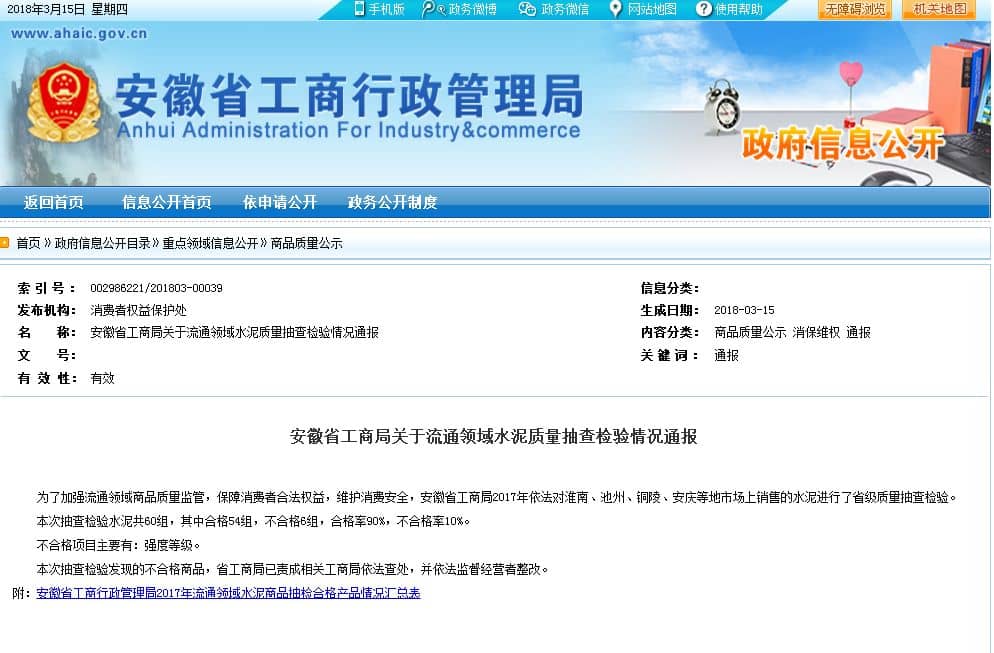Click the 重点领域信息公开 breadcrumb
The width and height of the screenshot is (994, 653).
210,243
